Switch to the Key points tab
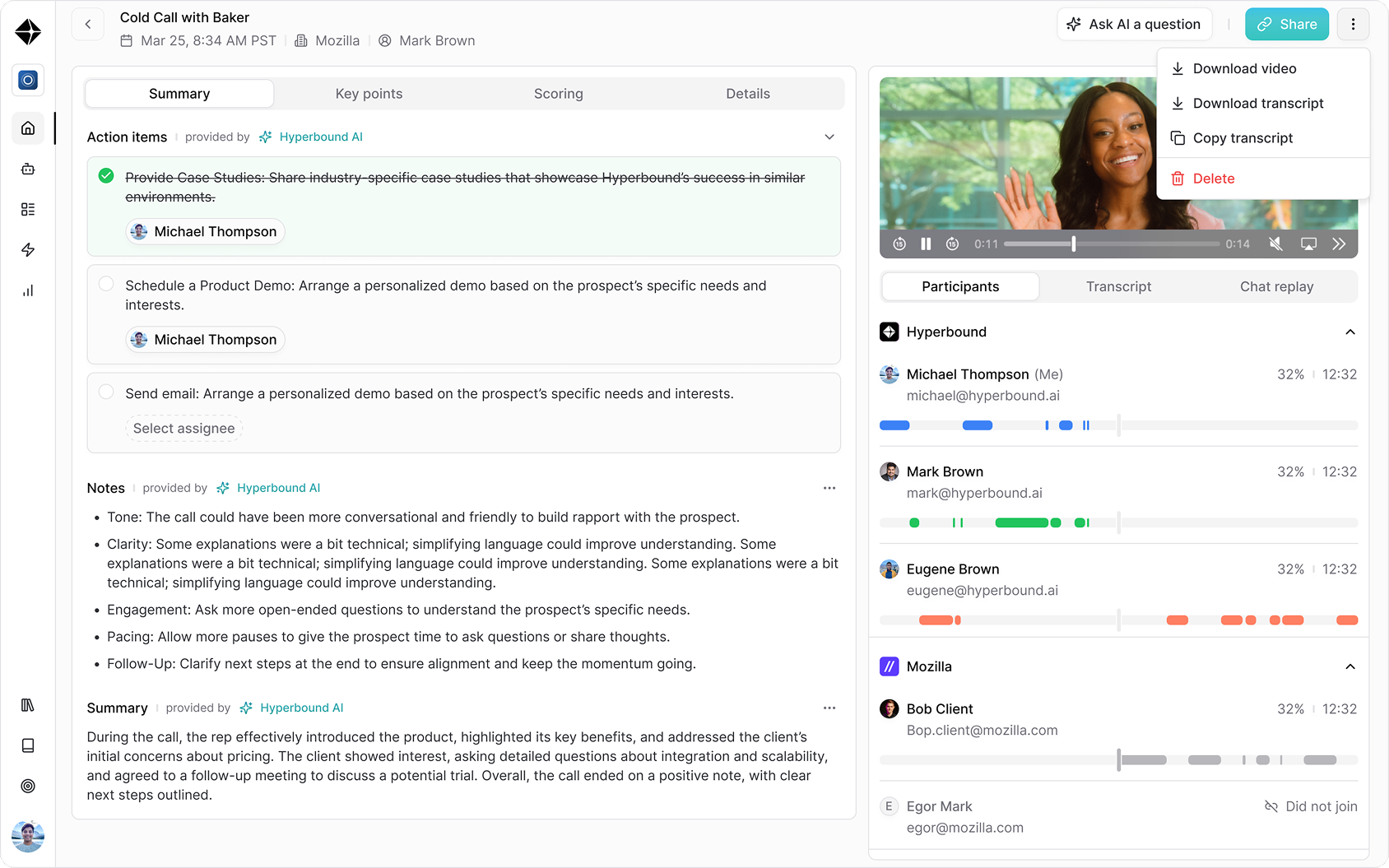Viewport: 1389px width, 868px height. (x=369, y=94)
